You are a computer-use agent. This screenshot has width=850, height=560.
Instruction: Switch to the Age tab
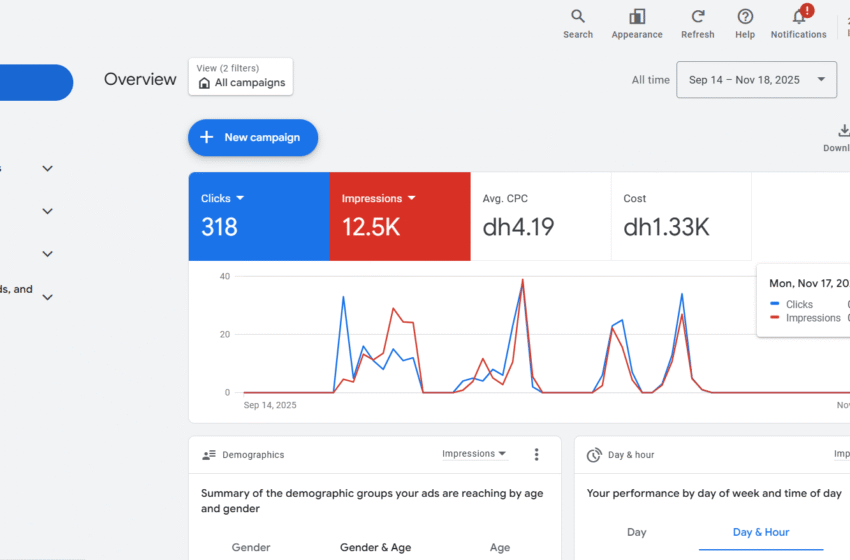(x=500, y=547)
